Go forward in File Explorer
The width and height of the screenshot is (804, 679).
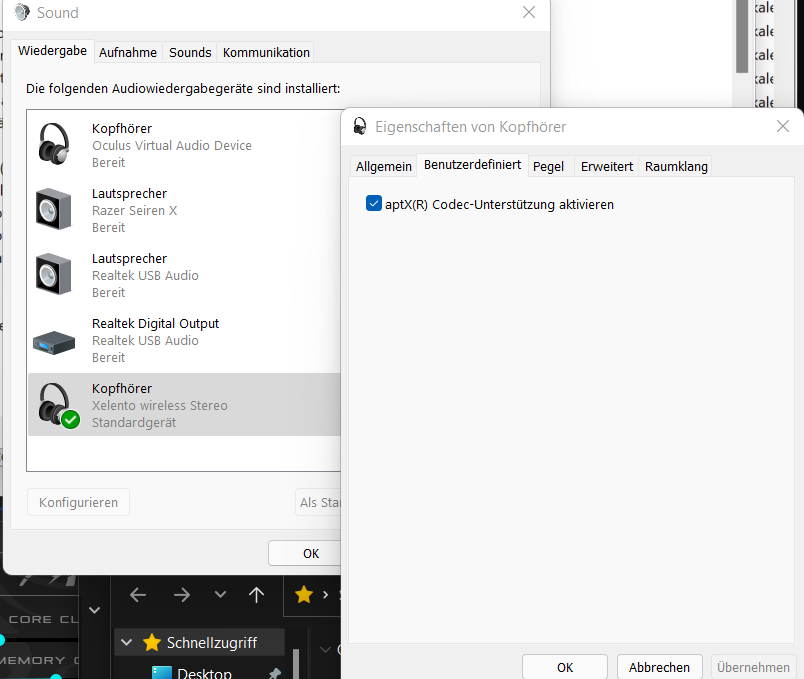[182, 595]
